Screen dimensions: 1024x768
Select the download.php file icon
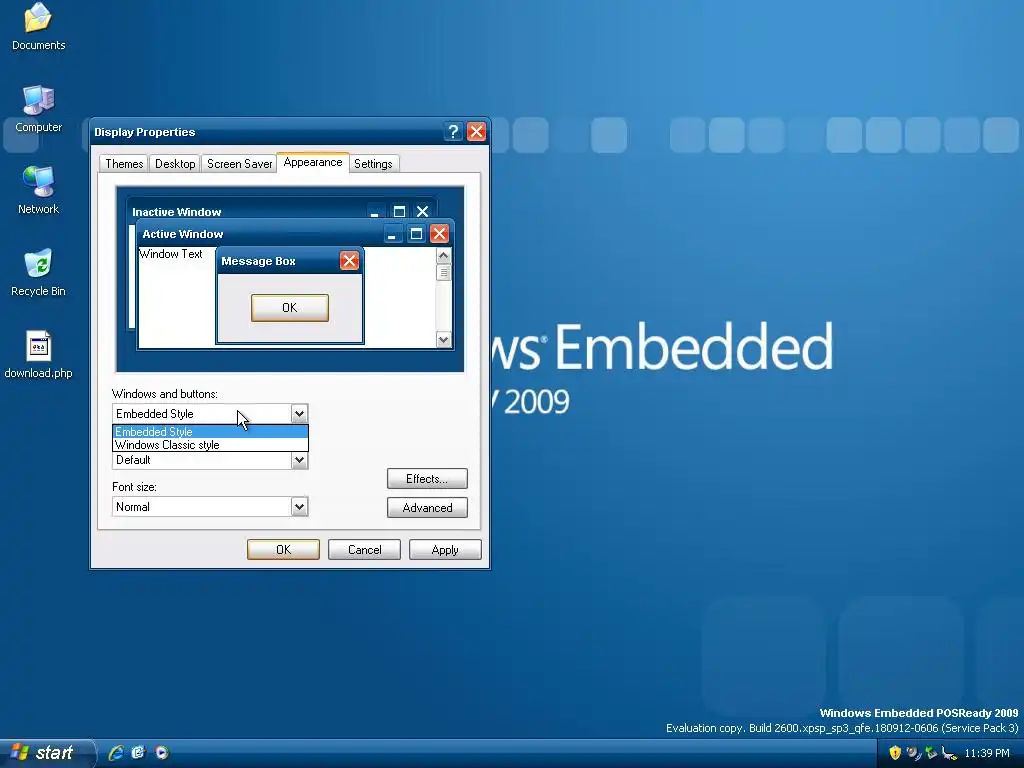38,355
